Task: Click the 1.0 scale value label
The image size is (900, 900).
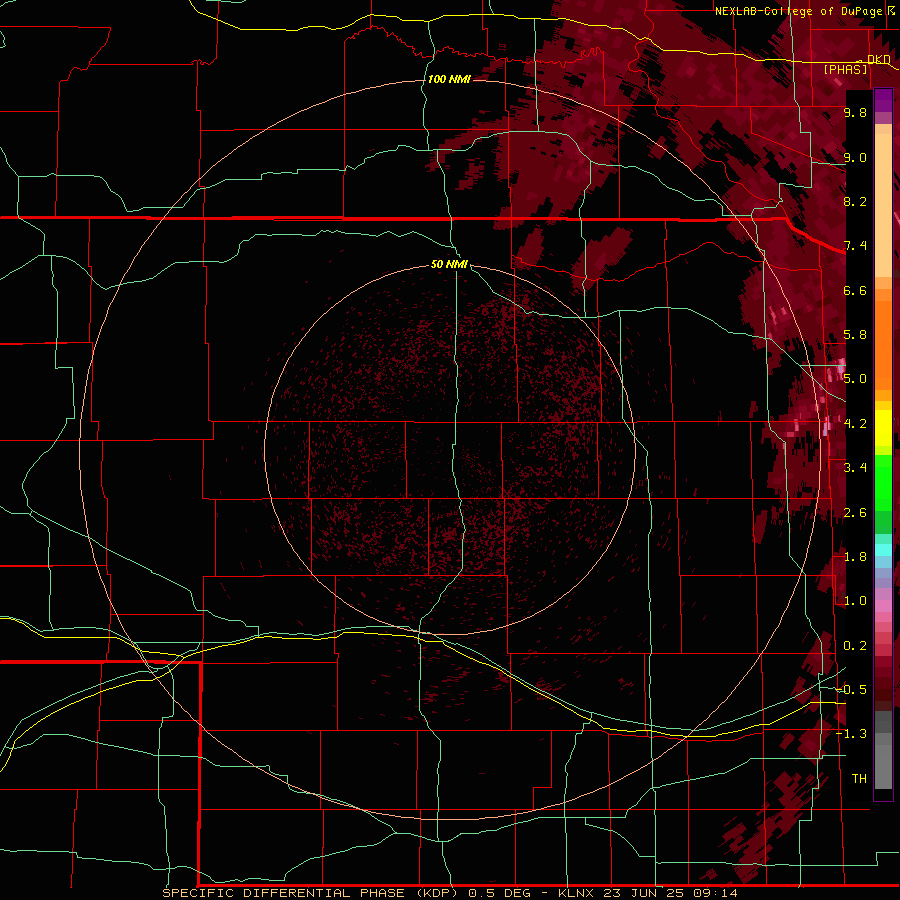Action: click(x=855, y=601)
